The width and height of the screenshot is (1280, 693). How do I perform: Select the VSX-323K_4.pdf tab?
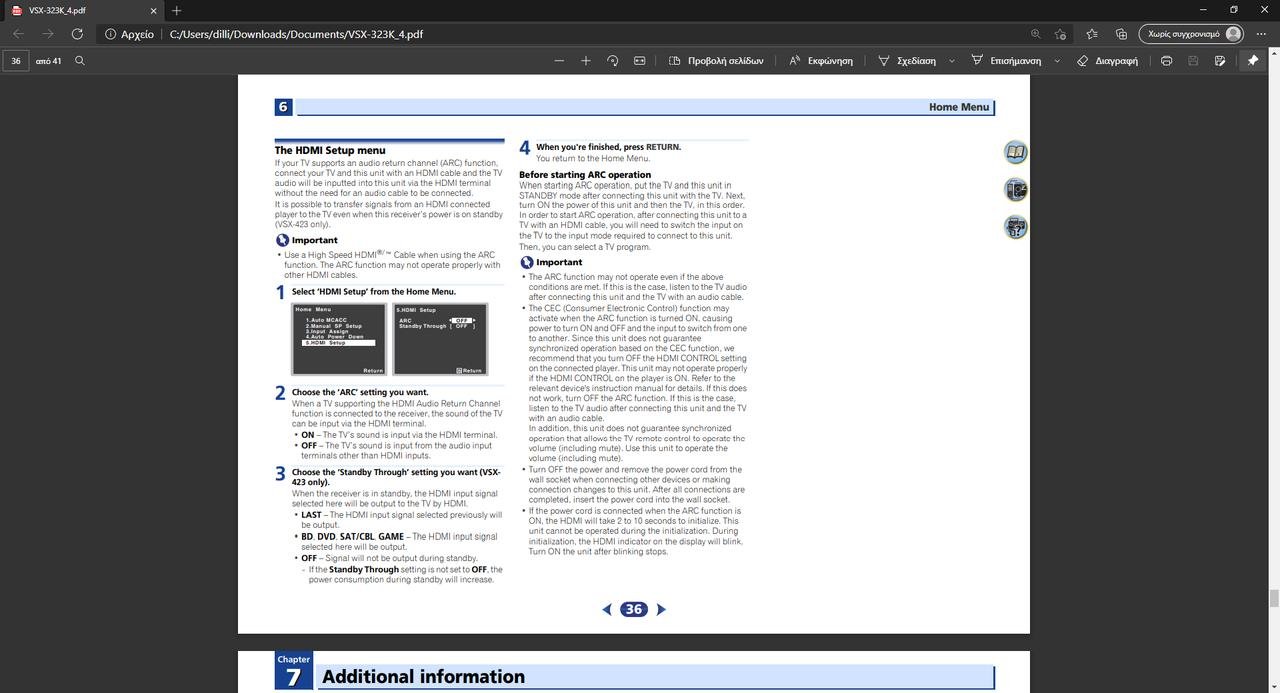pos(82,11)
